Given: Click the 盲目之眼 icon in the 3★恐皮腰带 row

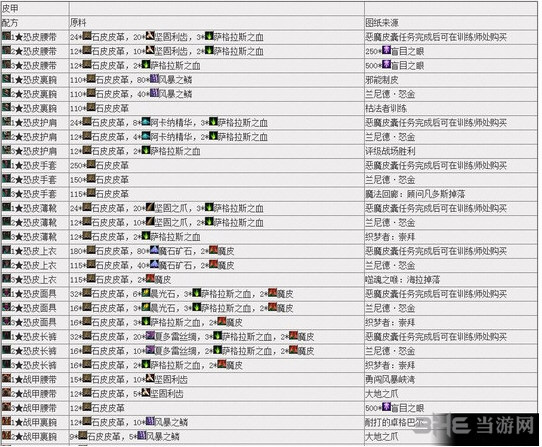Looking at the screenshot, I should (386, 65).
